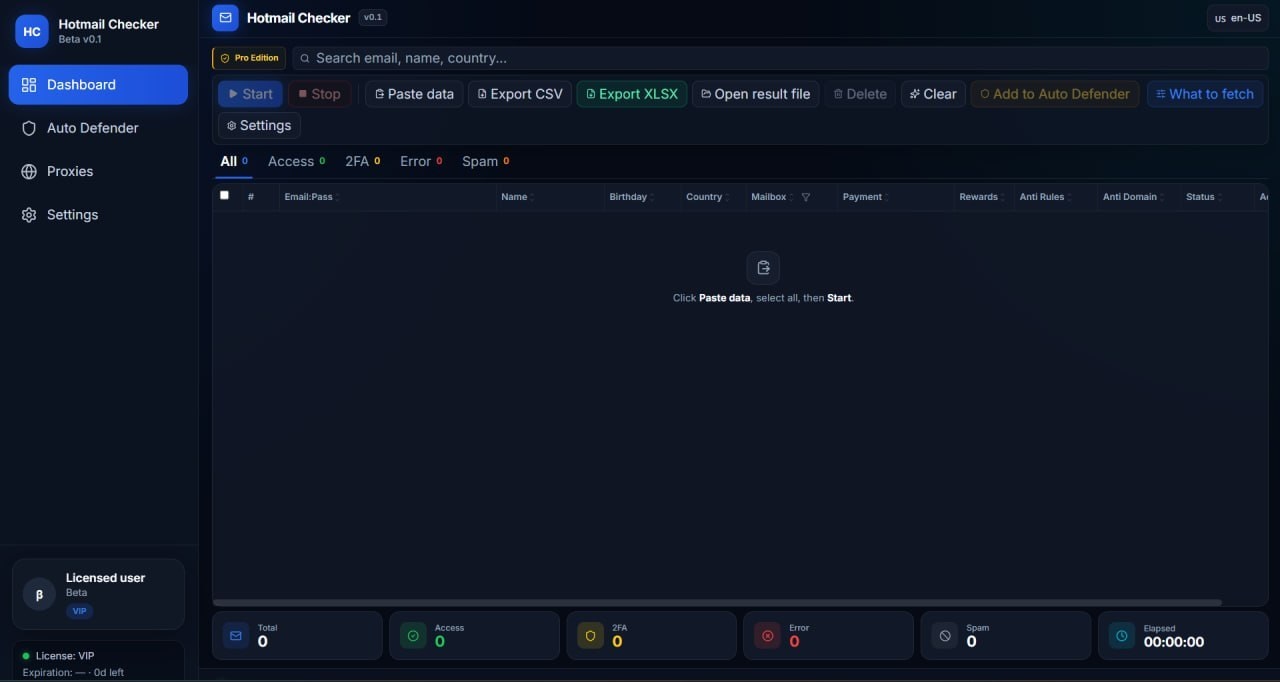Image resolution: width=1280 pixels, height=682 pixels.
Task: Click the Elapsed clock icon
Action: click(x=1122, y=635)
